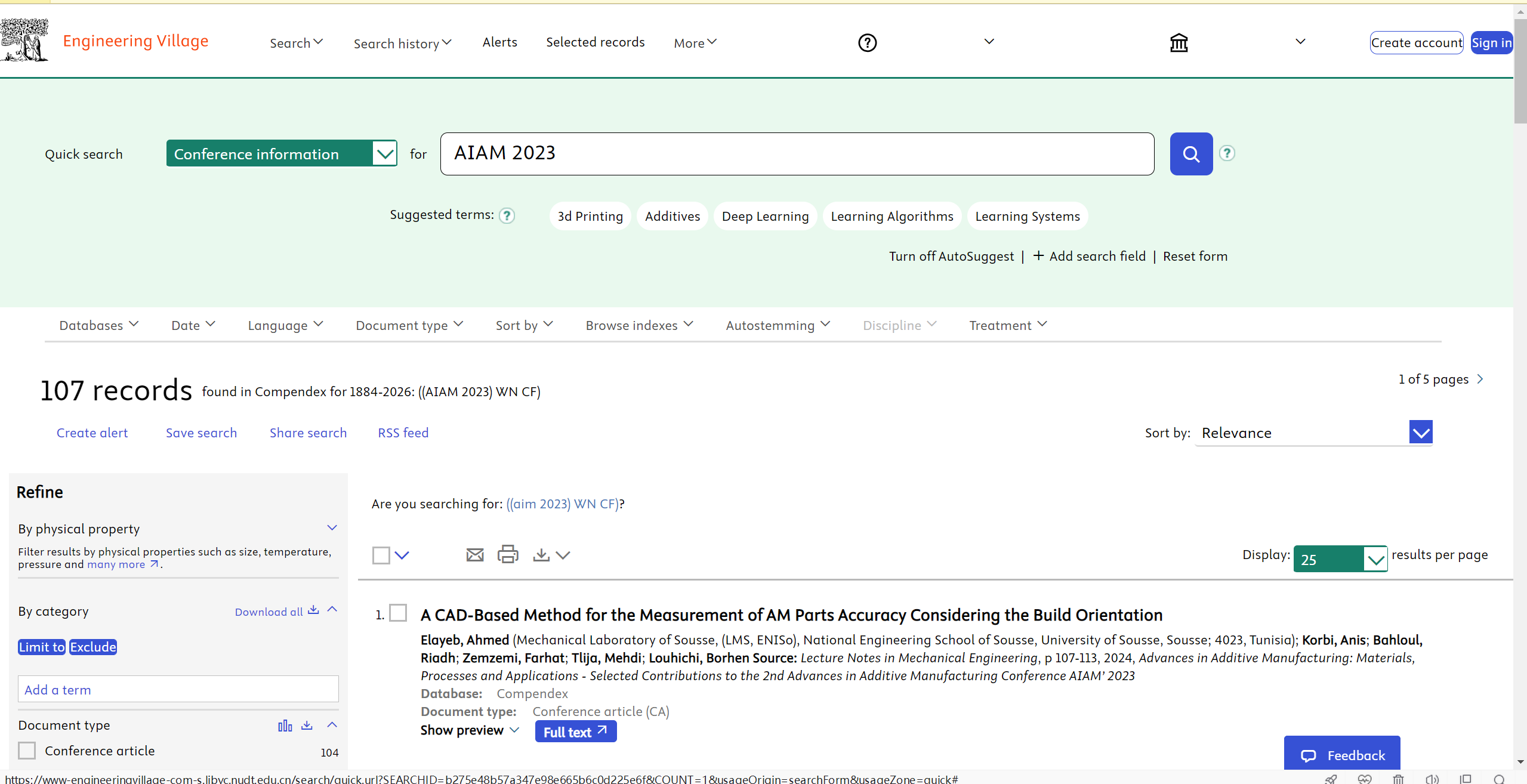The image size is (1527, 784).
Task: Open Document type bar chart icon
Action: [x=285, y=726]
